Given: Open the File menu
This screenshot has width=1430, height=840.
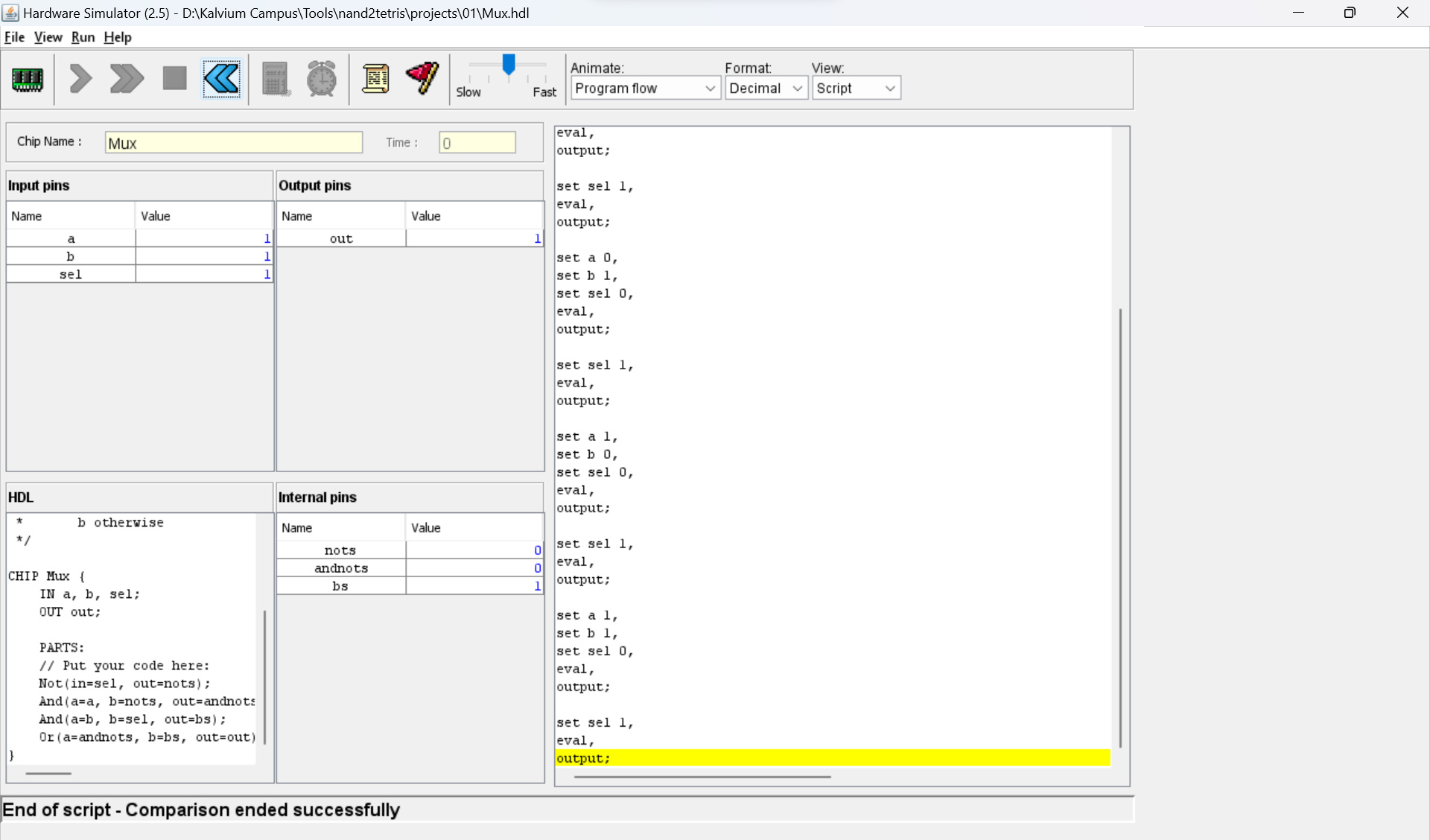Looking at the screenshot, I should (x=13, y=37).
